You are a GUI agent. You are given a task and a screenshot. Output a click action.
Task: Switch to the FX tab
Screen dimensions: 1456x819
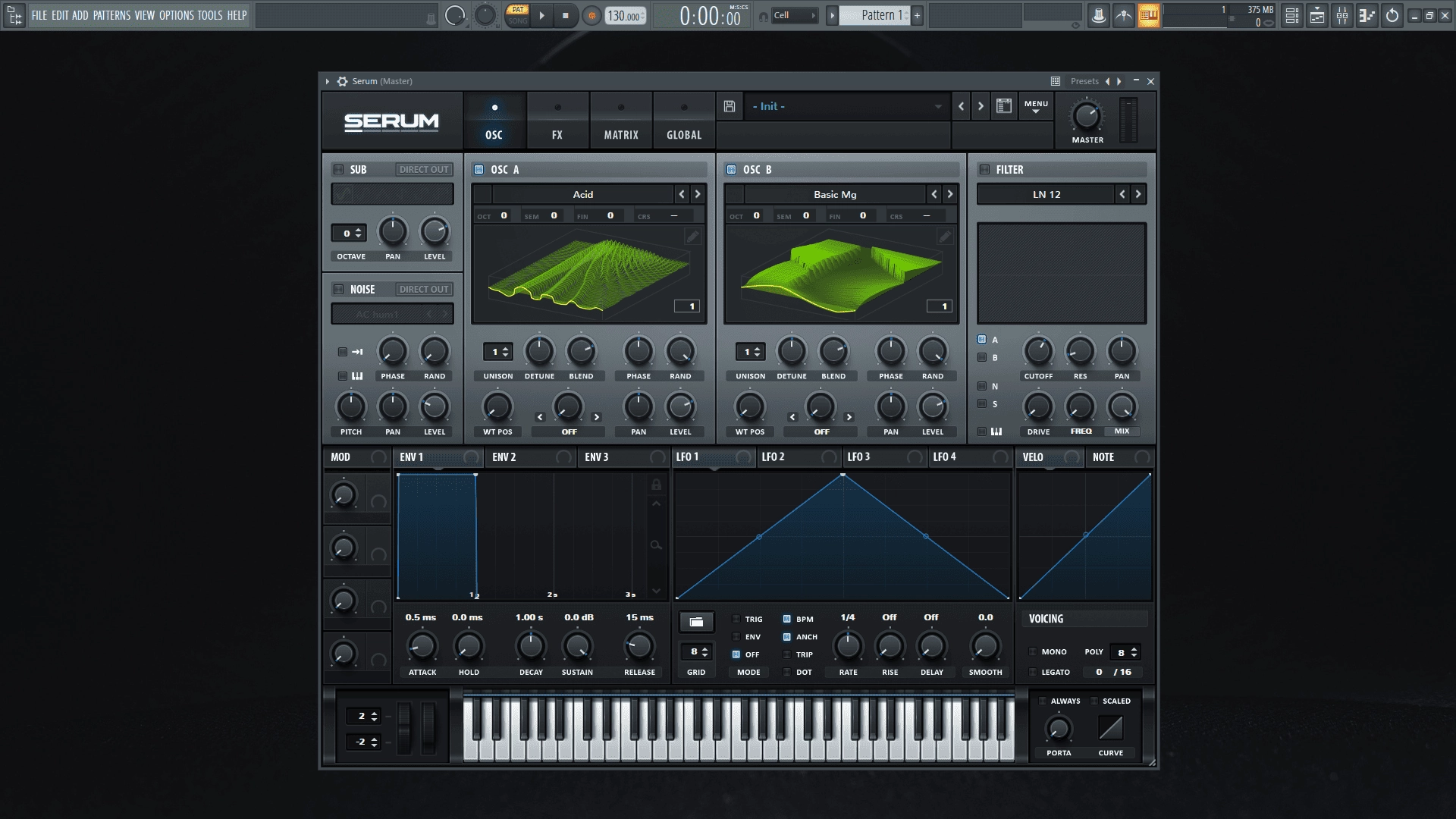click(x=557, y=121)
